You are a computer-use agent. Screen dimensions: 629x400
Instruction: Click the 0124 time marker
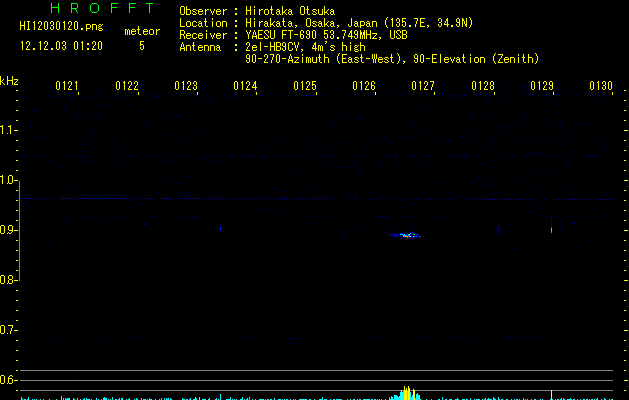[245, 86]
